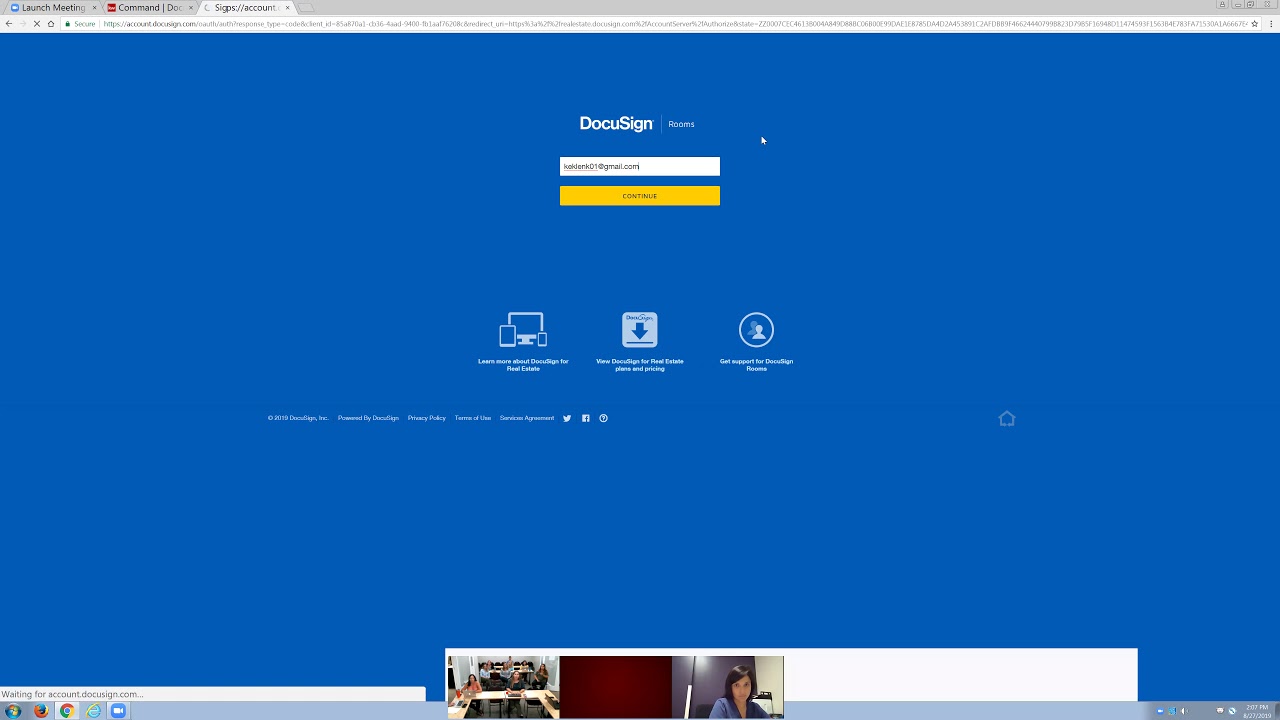
Task: Click the devices icon for DocuSign Real Estate
Action: click(523, 330)
